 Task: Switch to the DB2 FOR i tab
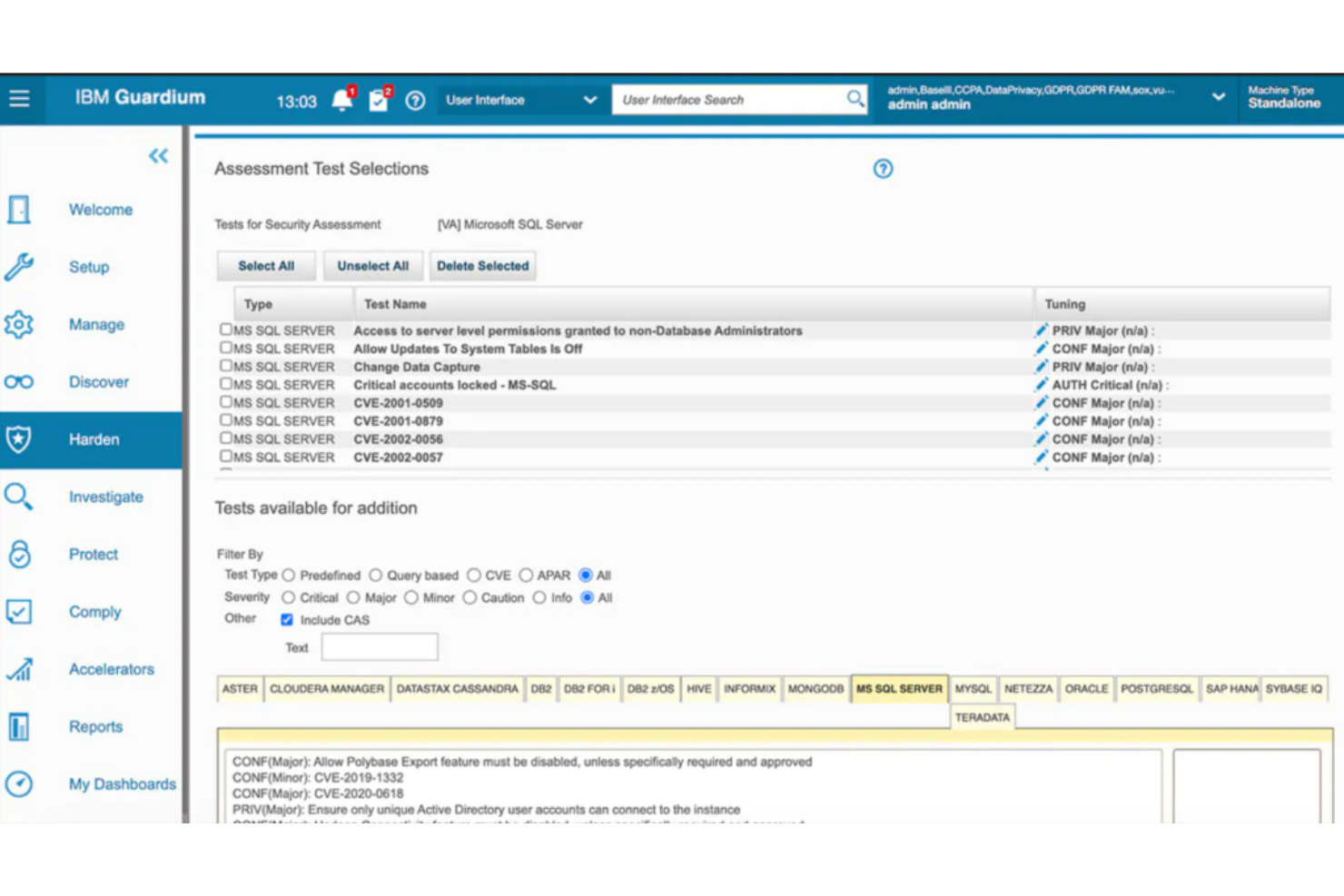tap(589, 689)
